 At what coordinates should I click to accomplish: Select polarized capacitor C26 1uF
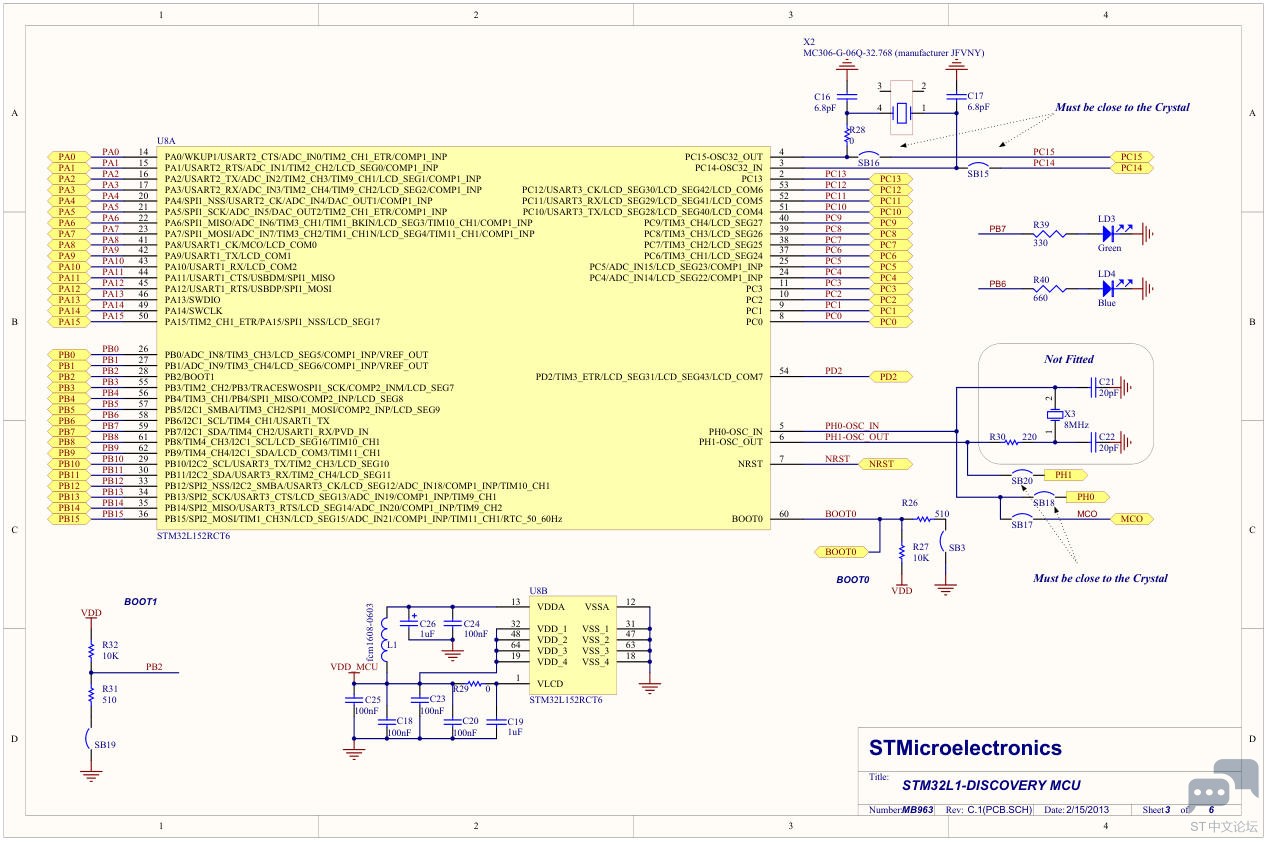click(408, 622)
